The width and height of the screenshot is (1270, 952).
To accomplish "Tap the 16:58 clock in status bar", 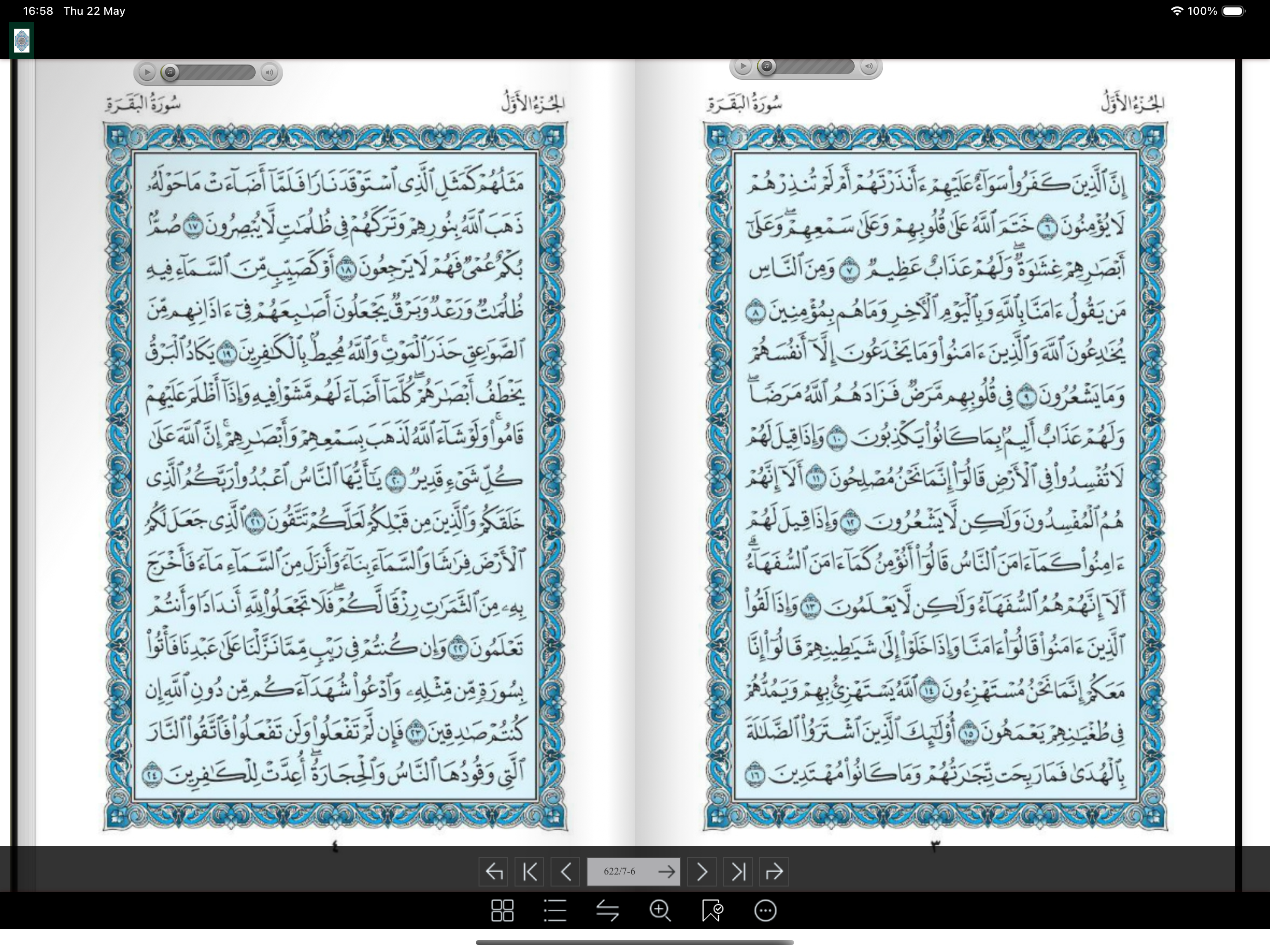I will point(38,11).
